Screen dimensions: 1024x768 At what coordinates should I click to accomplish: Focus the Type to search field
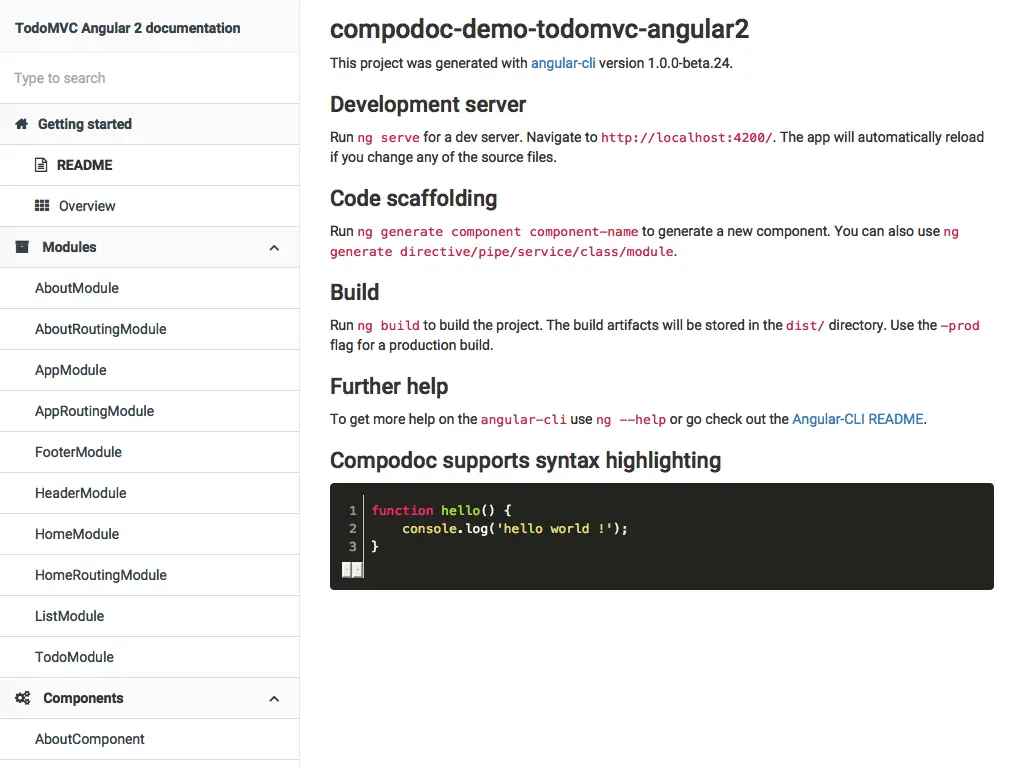click(x=150, y=78)
